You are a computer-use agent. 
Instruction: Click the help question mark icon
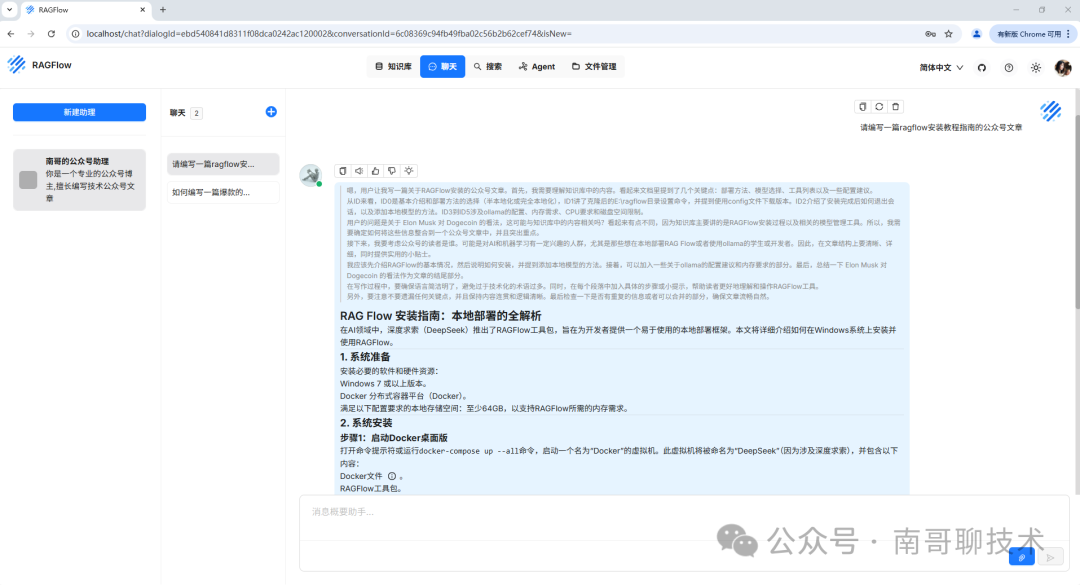coord(1008,68)
